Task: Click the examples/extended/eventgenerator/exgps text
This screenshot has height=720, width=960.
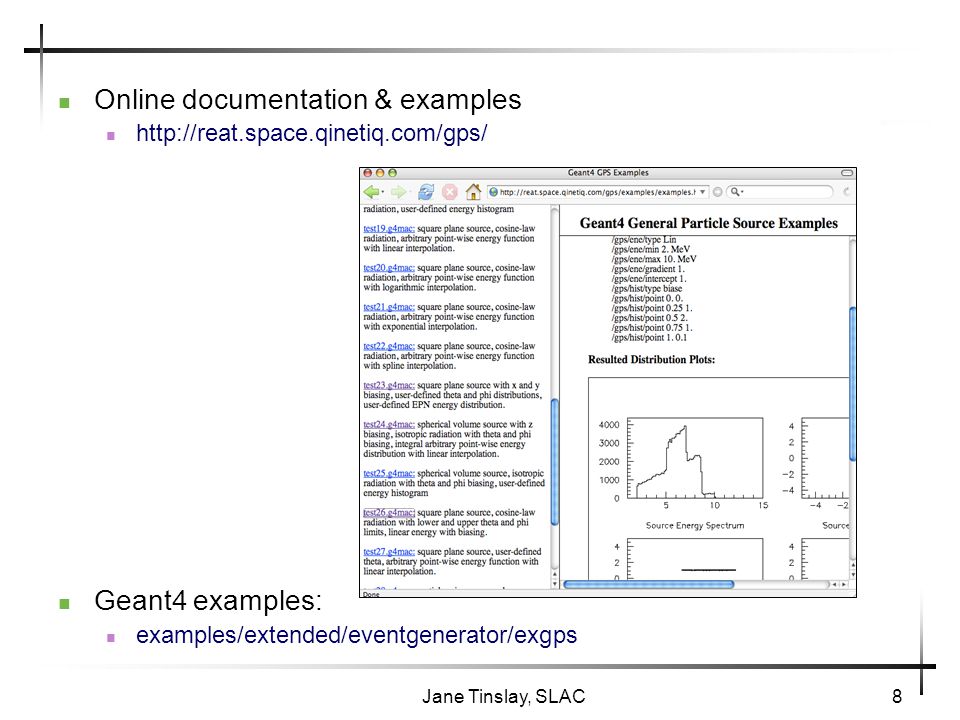Action: coord(356,636)
